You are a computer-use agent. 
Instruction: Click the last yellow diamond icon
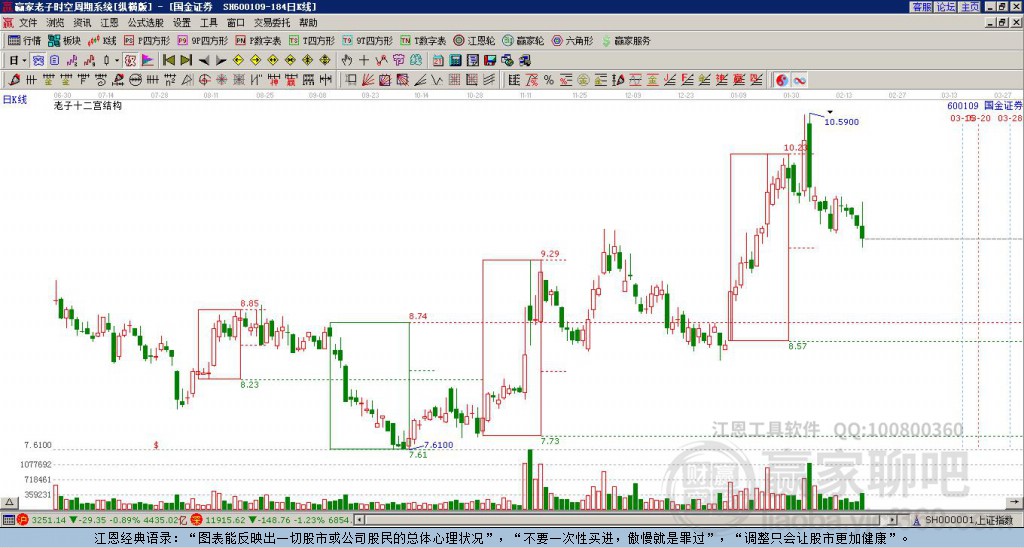(325, 60)
